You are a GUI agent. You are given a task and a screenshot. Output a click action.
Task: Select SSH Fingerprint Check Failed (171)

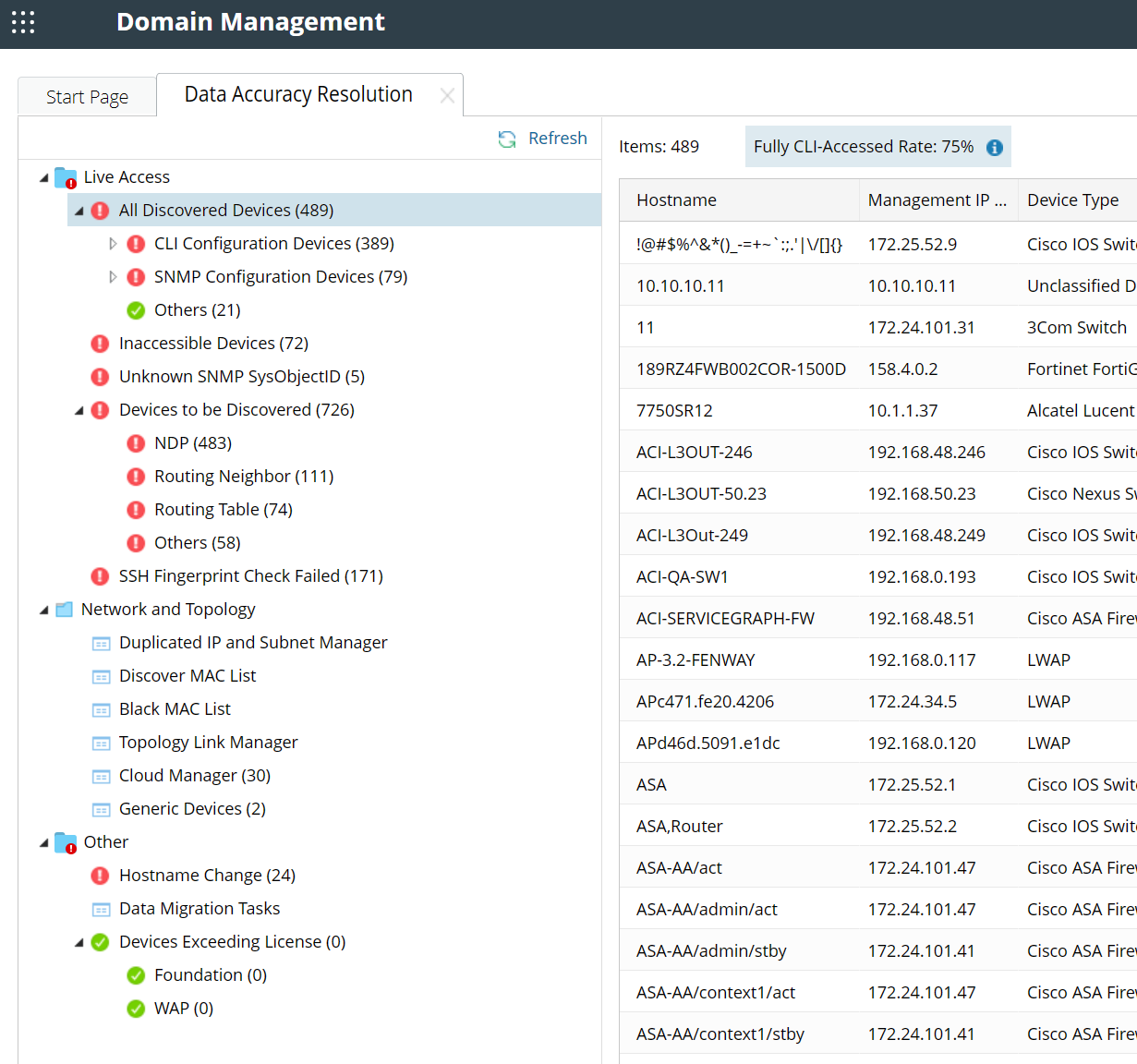(250, 576)
